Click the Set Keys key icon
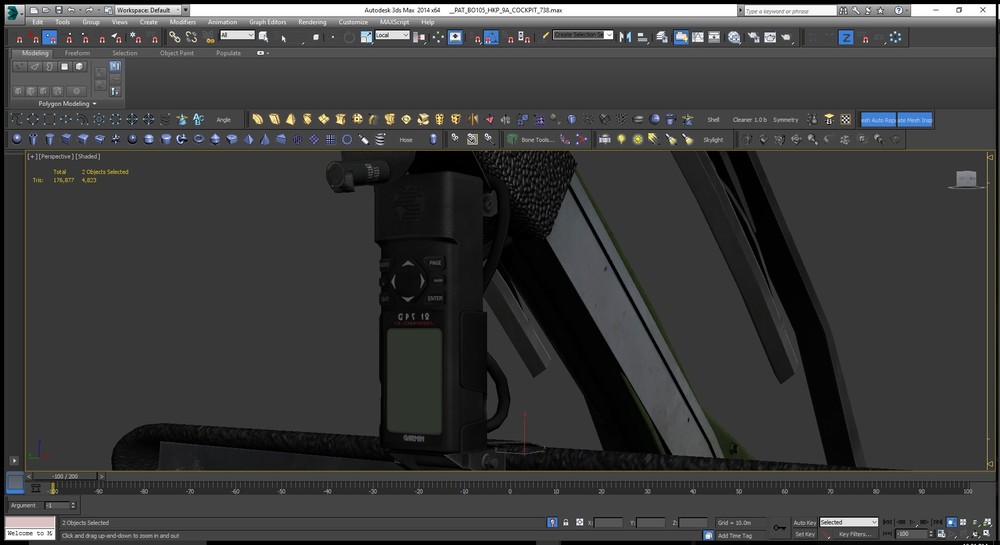1000x545 pixels. (779, 527)
